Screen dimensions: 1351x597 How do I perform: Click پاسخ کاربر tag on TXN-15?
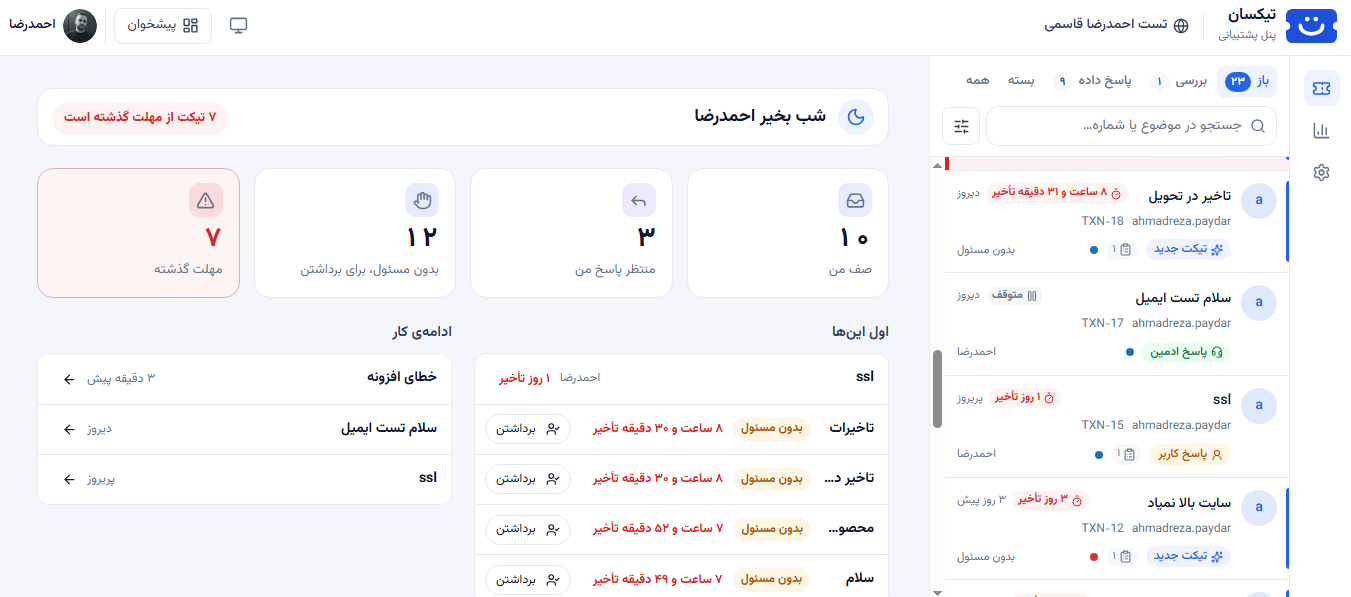tap(1190, 454)
